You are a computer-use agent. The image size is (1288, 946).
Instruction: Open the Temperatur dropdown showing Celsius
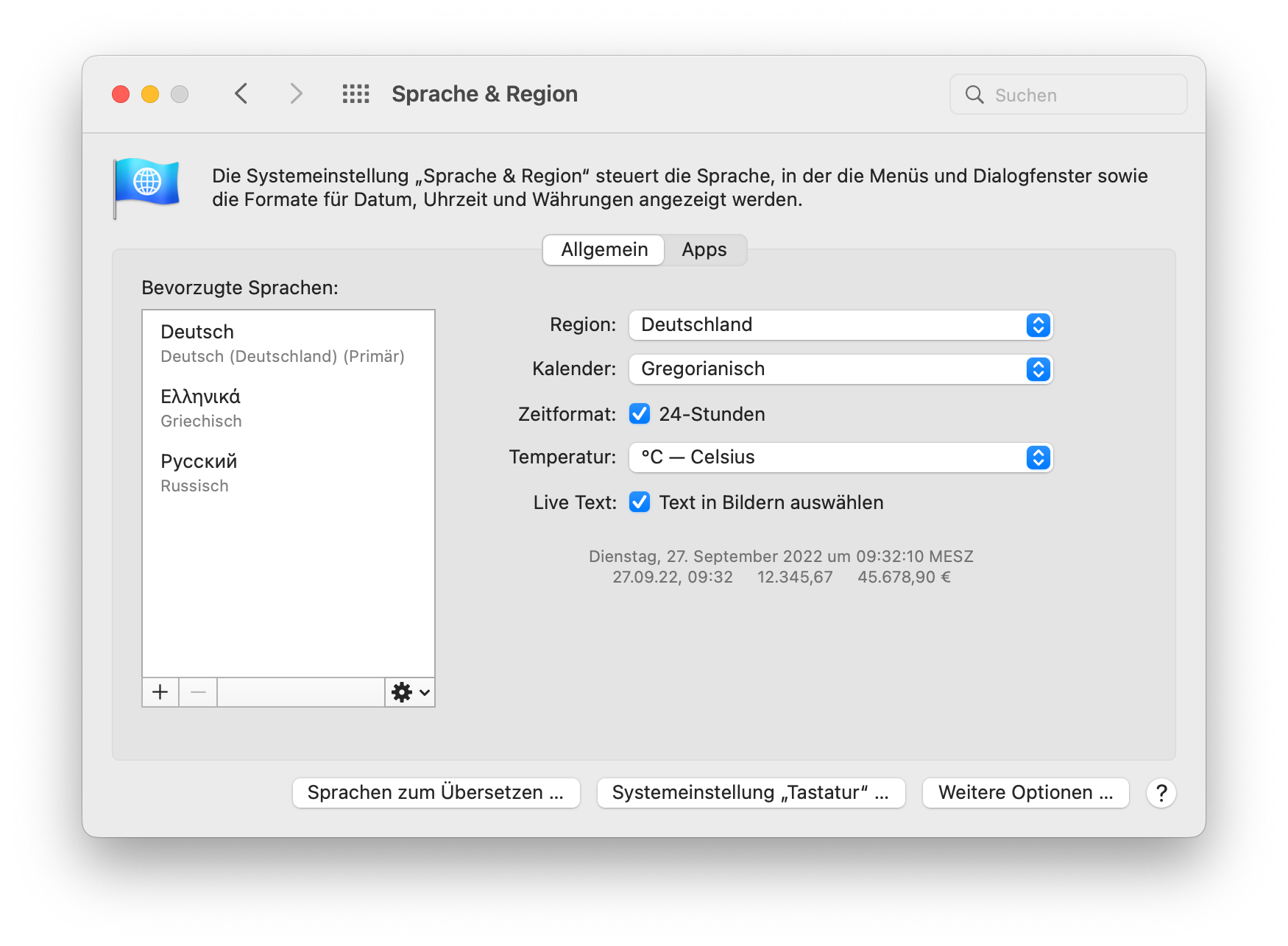tap(841, 458)
